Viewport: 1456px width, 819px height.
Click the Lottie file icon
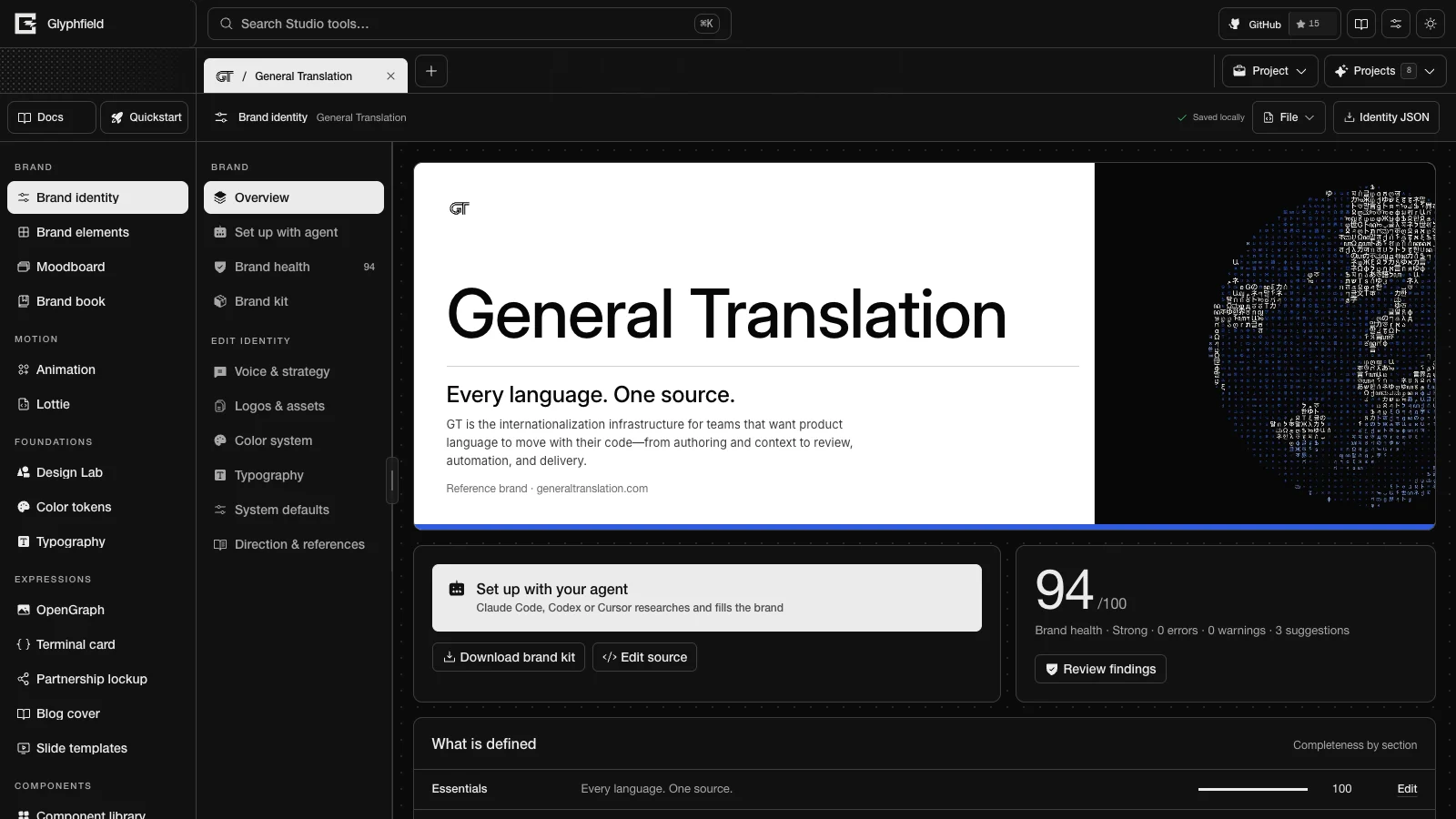[24, 404]
